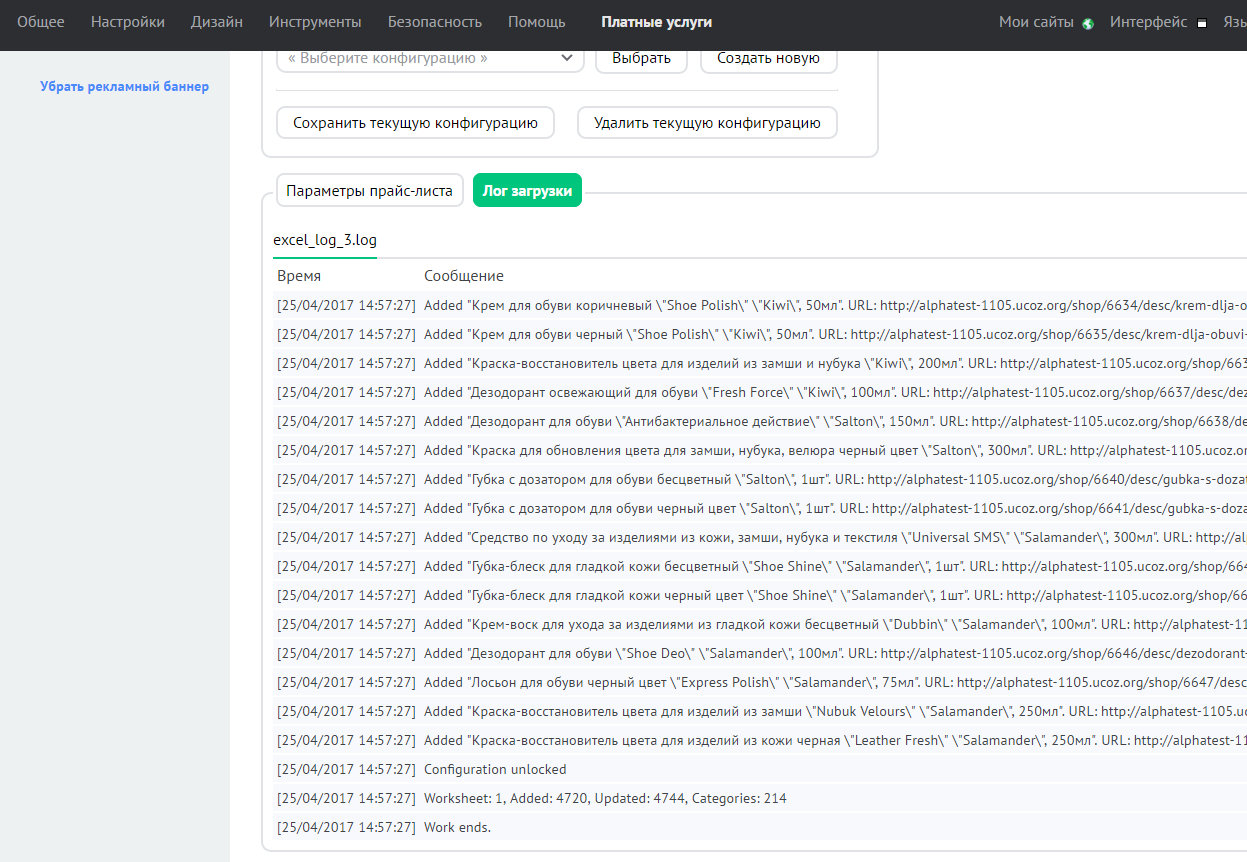Open the Общее menu

tap(40, 22)
